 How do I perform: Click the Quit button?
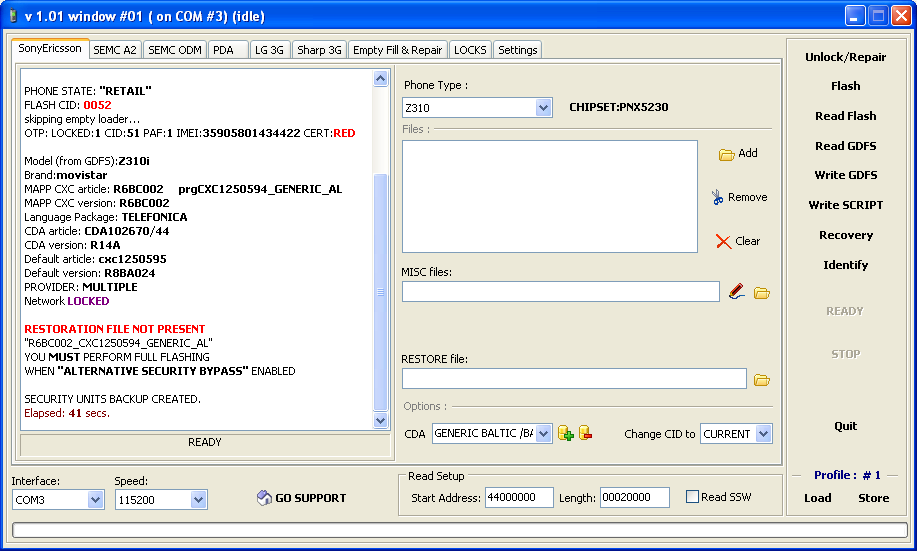click(846, 426)
